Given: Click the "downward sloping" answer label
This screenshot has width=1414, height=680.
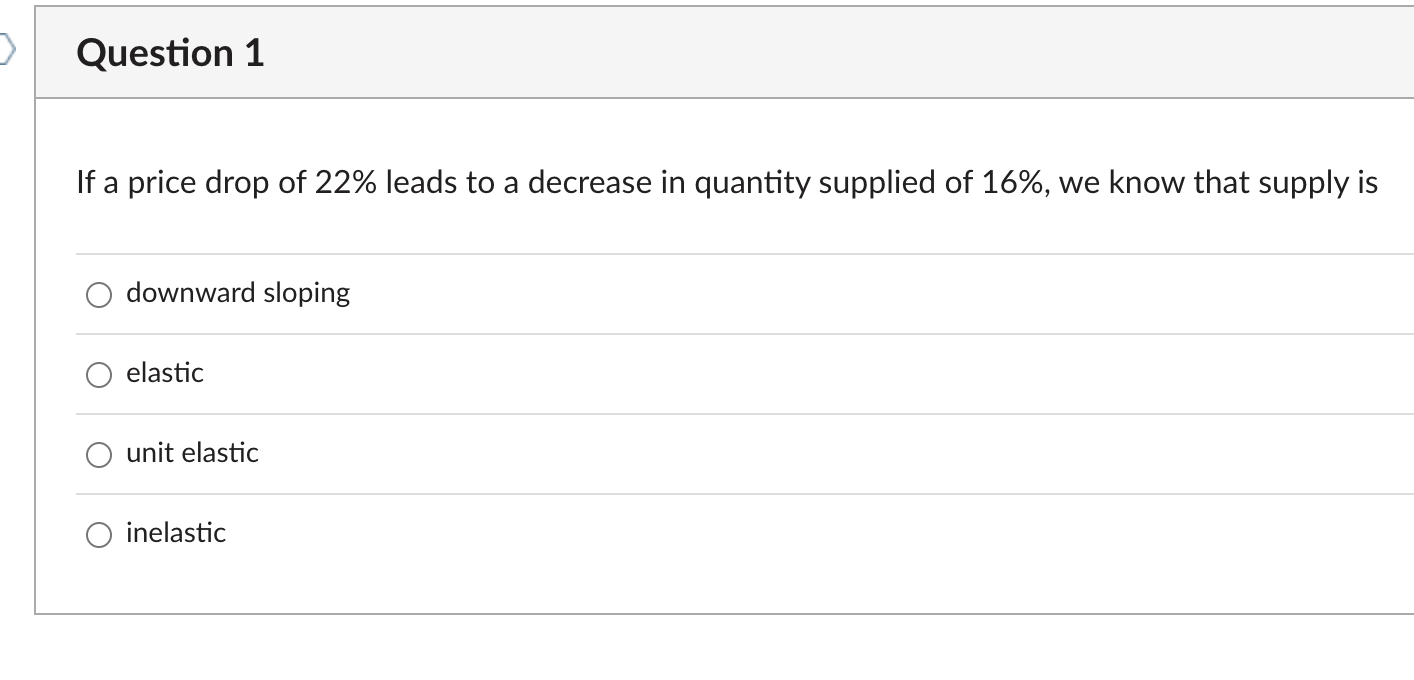Looking at the screenshot, I should pyautogui.click(x=237, y=293).
